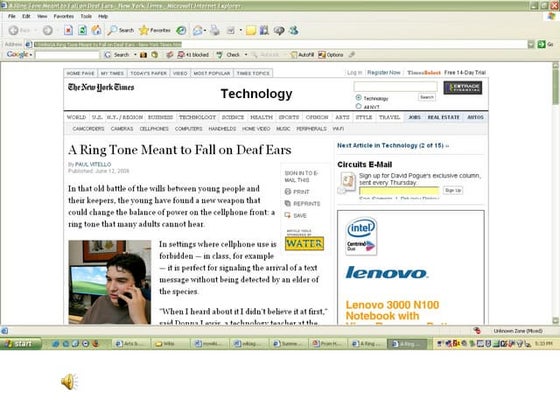Image resolution: width=560 pixels, height=420 pixels.
Task: Click the vertical scrollbar down arrow
Action: (x=555, y=320)
